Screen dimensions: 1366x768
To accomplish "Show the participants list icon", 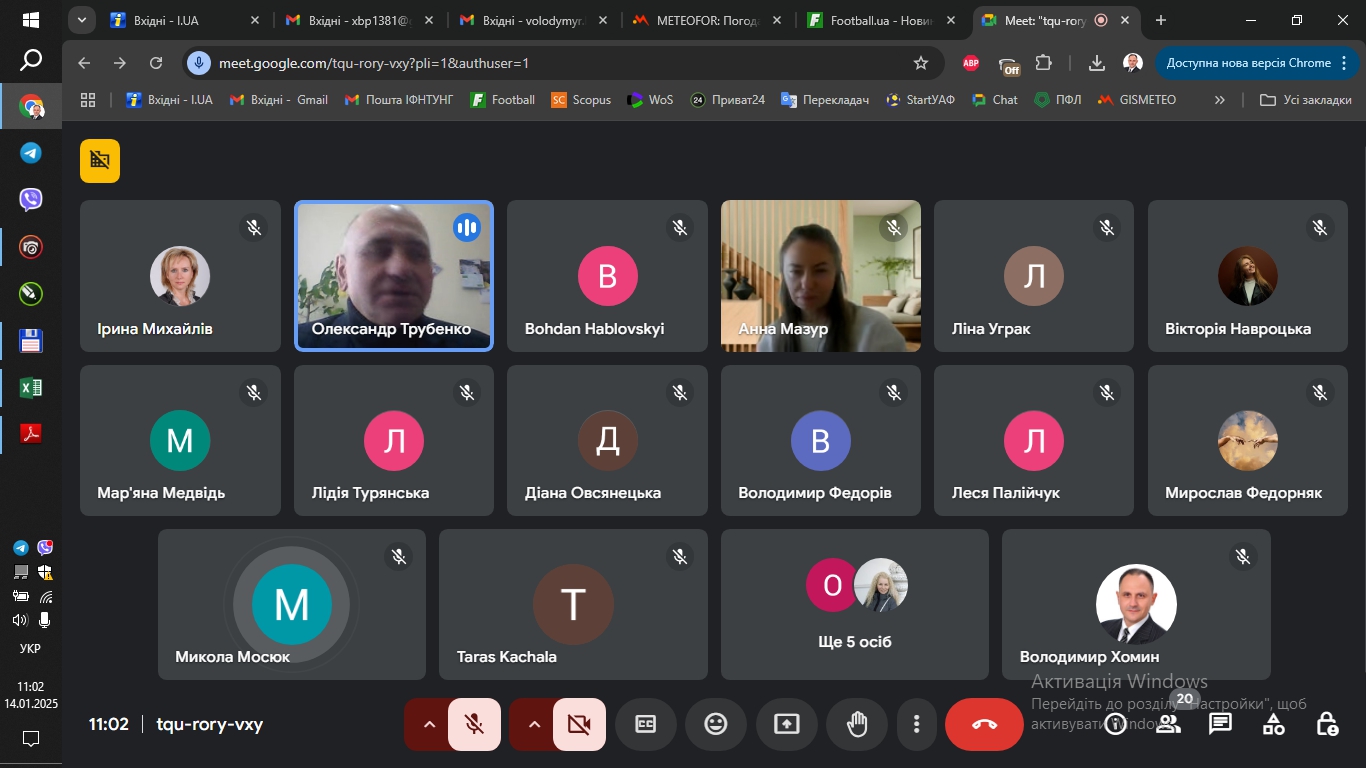I will [1168, 724].
